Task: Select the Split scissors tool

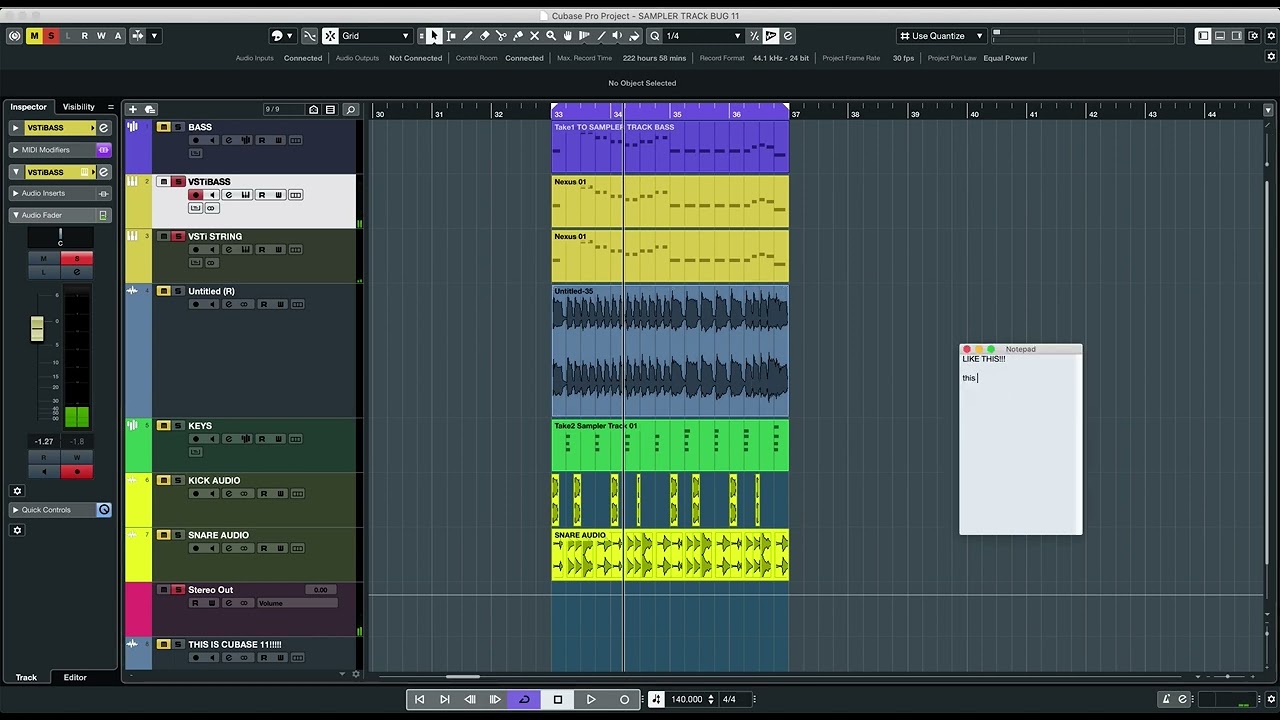Action: click(x=501, y=36)
